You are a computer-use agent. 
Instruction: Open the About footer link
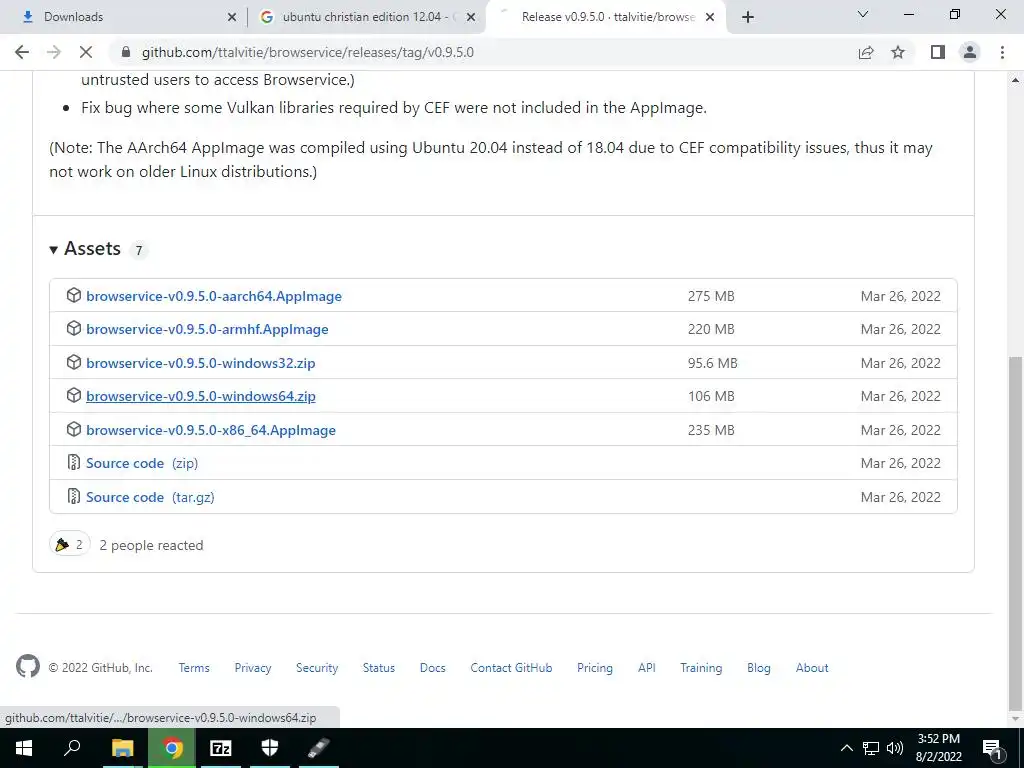click(x=812, y=668)
